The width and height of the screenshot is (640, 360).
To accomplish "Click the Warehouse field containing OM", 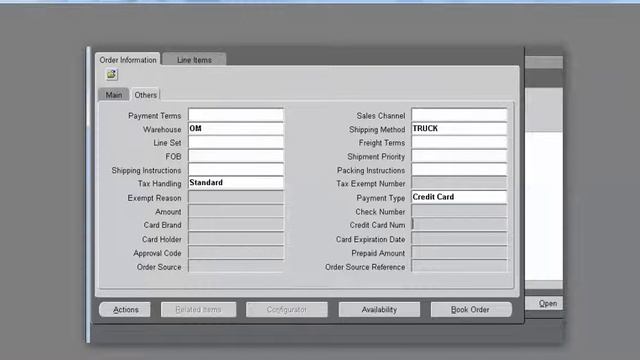I will pyautogui.click(x=236, y=129).
